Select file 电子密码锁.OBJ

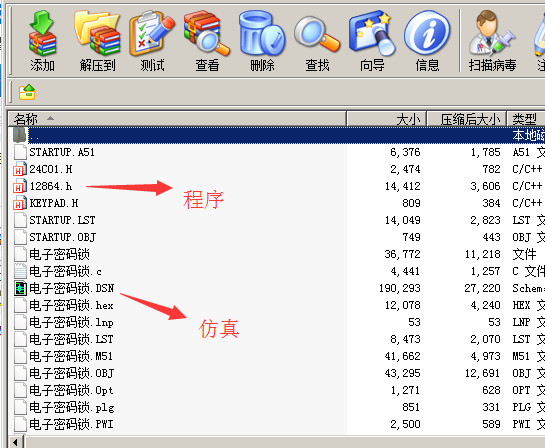72,374
